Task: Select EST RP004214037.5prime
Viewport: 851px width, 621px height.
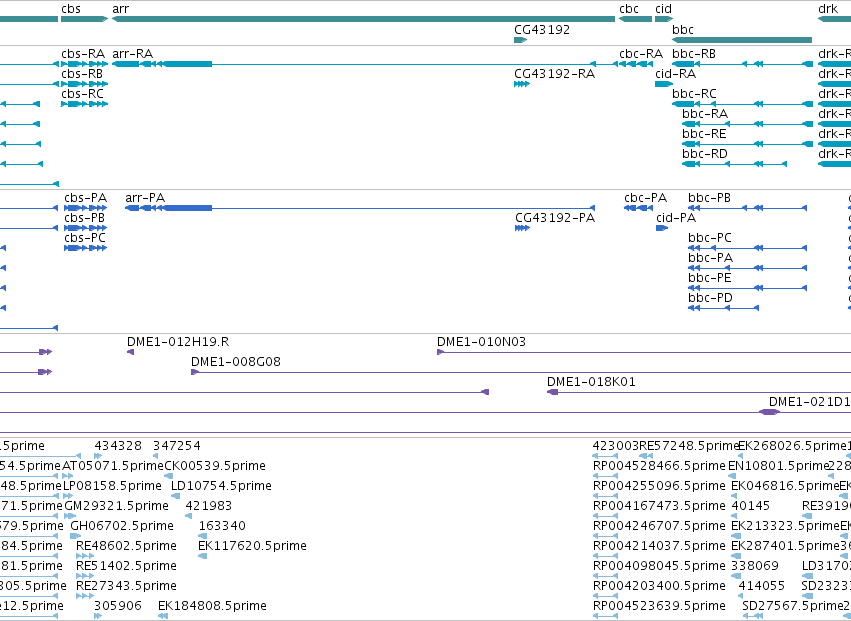Action: point(659,546)
